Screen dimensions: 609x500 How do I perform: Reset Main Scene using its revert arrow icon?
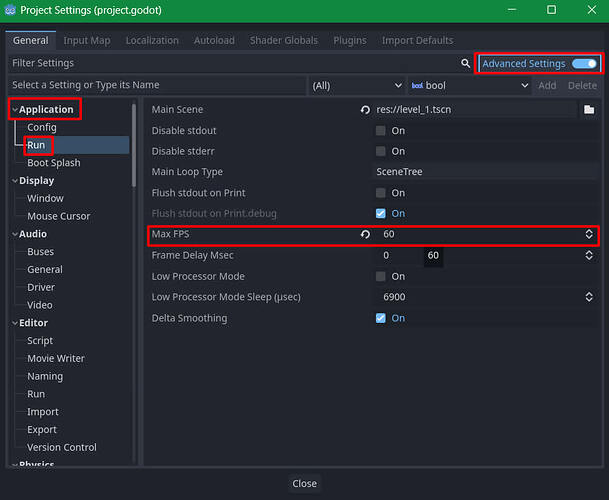click(366, 109)
